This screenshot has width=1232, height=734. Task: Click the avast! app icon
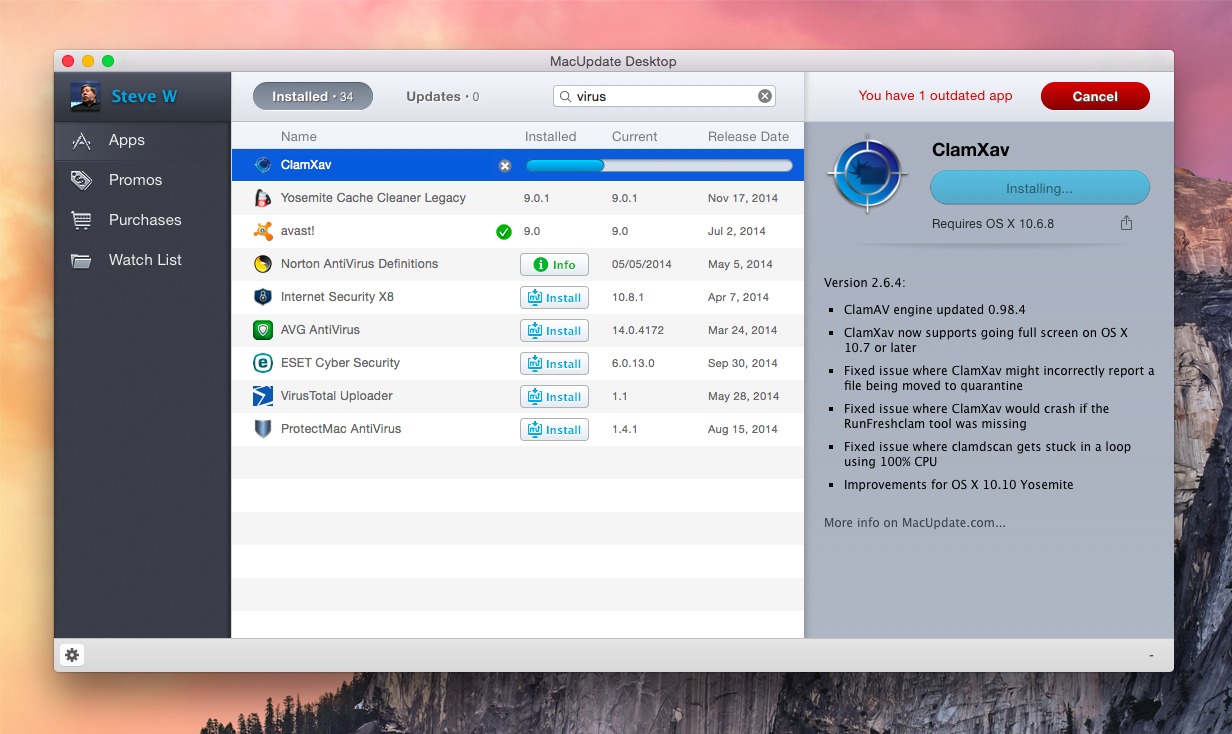click(x=263, y=231)
